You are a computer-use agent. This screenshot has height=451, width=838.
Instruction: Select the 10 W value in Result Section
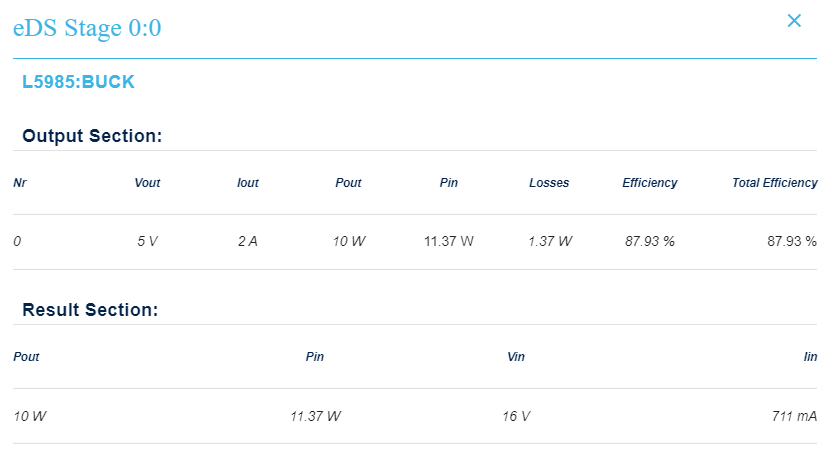[30, 415]
